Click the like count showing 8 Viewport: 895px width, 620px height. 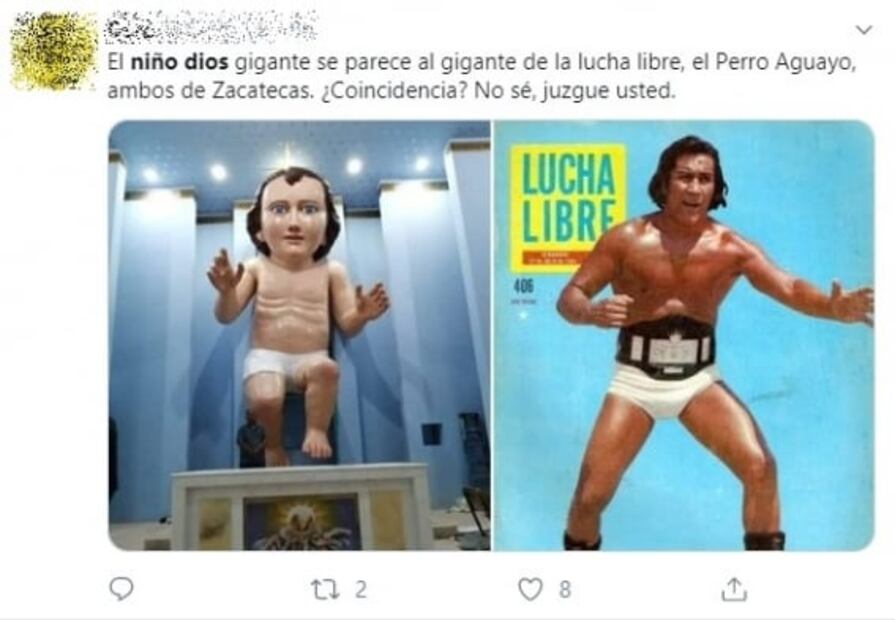[x=565, y=590]
